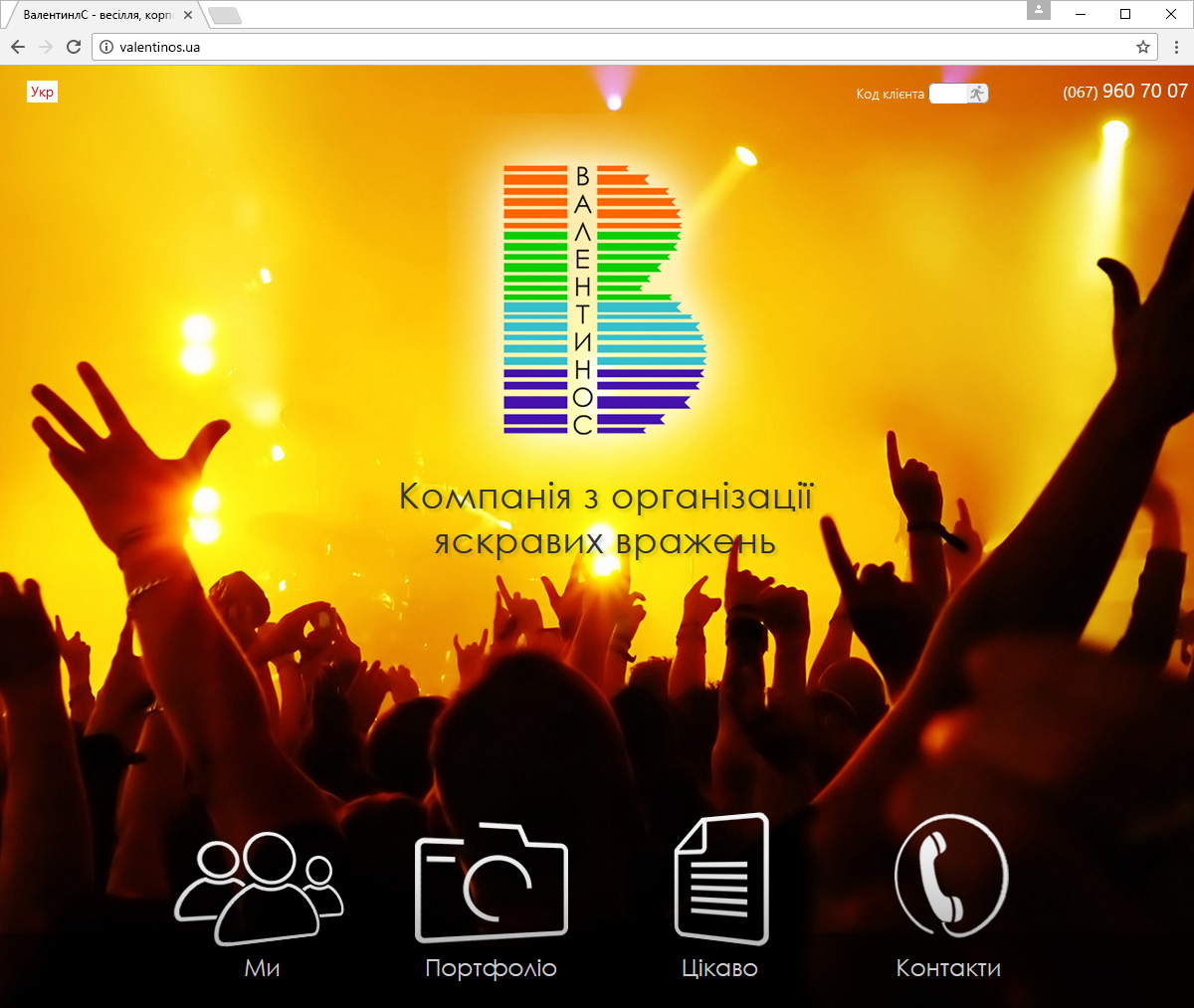
Task: Click the ВалентинoС rainbow logo
Action: click(x=603, y=300)
